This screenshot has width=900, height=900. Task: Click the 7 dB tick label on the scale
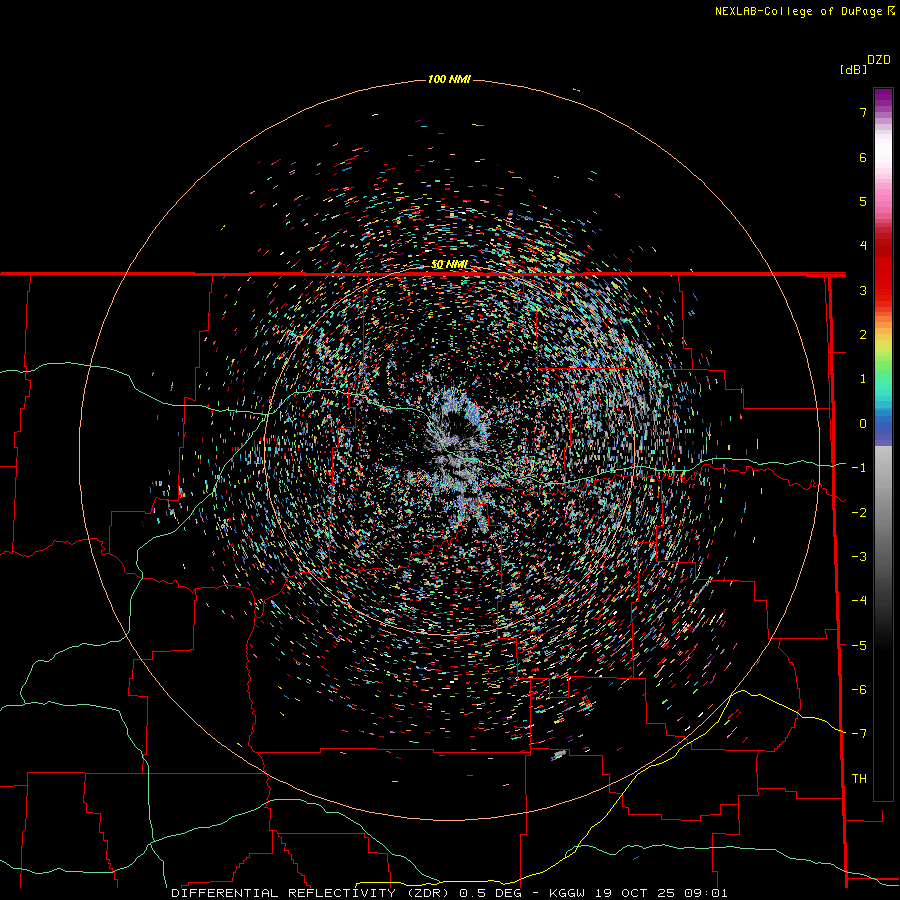(x=863, y=112)
